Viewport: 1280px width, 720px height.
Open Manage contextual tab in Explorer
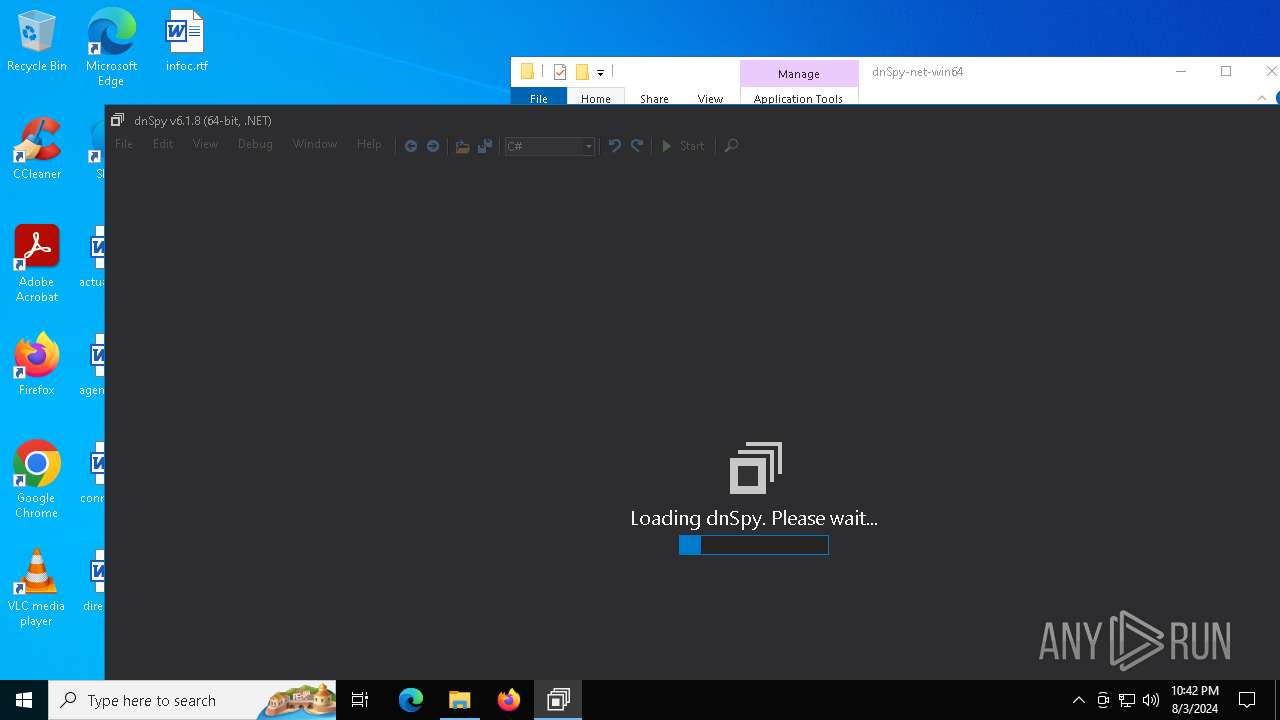point(799,73)
